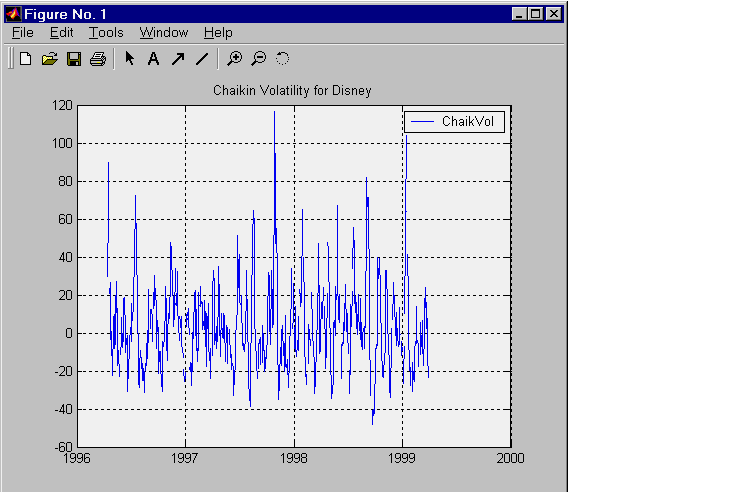This screenshot has height=492, width=740.
Task: Save the figure using the floppy icon
Action: (74, 59)
